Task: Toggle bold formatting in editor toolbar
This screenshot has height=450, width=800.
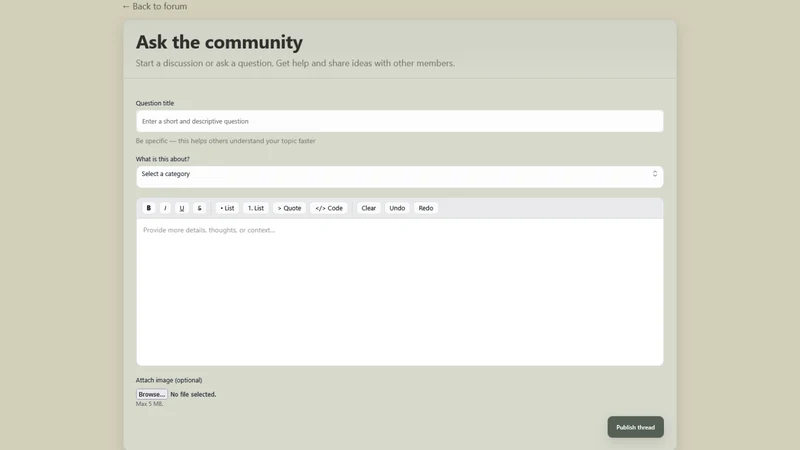Action: point(148,208)
